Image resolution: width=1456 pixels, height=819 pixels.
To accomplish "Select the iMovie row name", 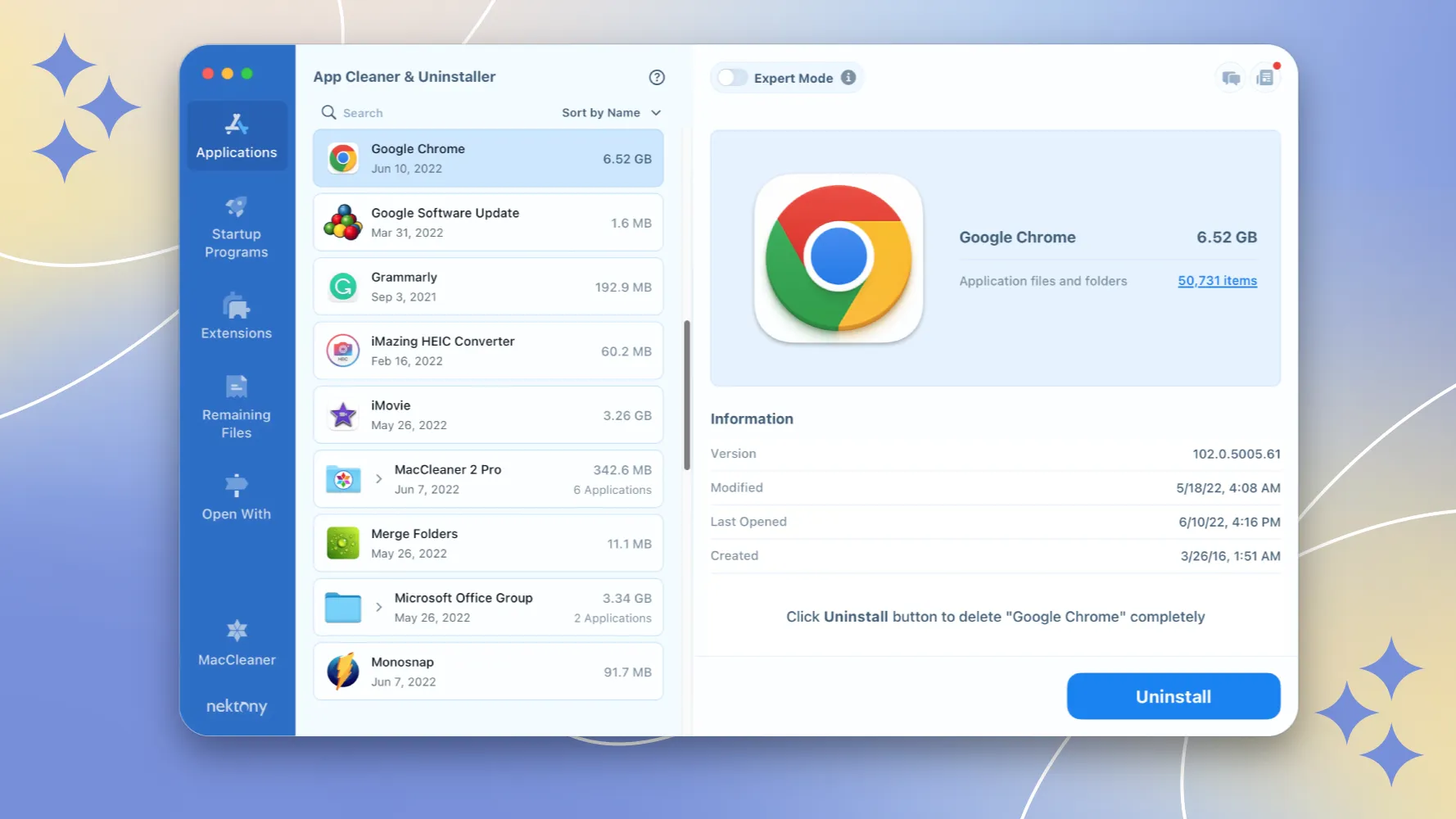I will [391, 405].
